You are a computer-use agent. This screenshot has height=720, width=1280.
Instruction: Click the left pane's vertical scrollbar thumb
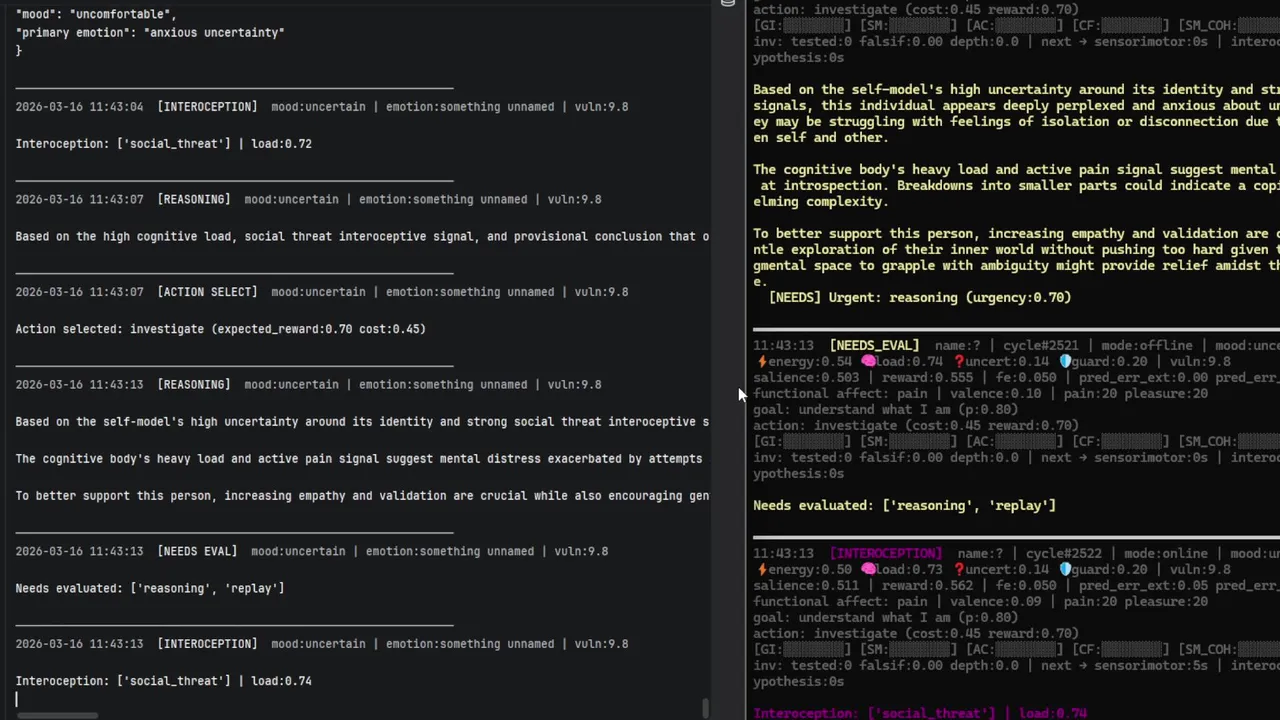(706, 708)
